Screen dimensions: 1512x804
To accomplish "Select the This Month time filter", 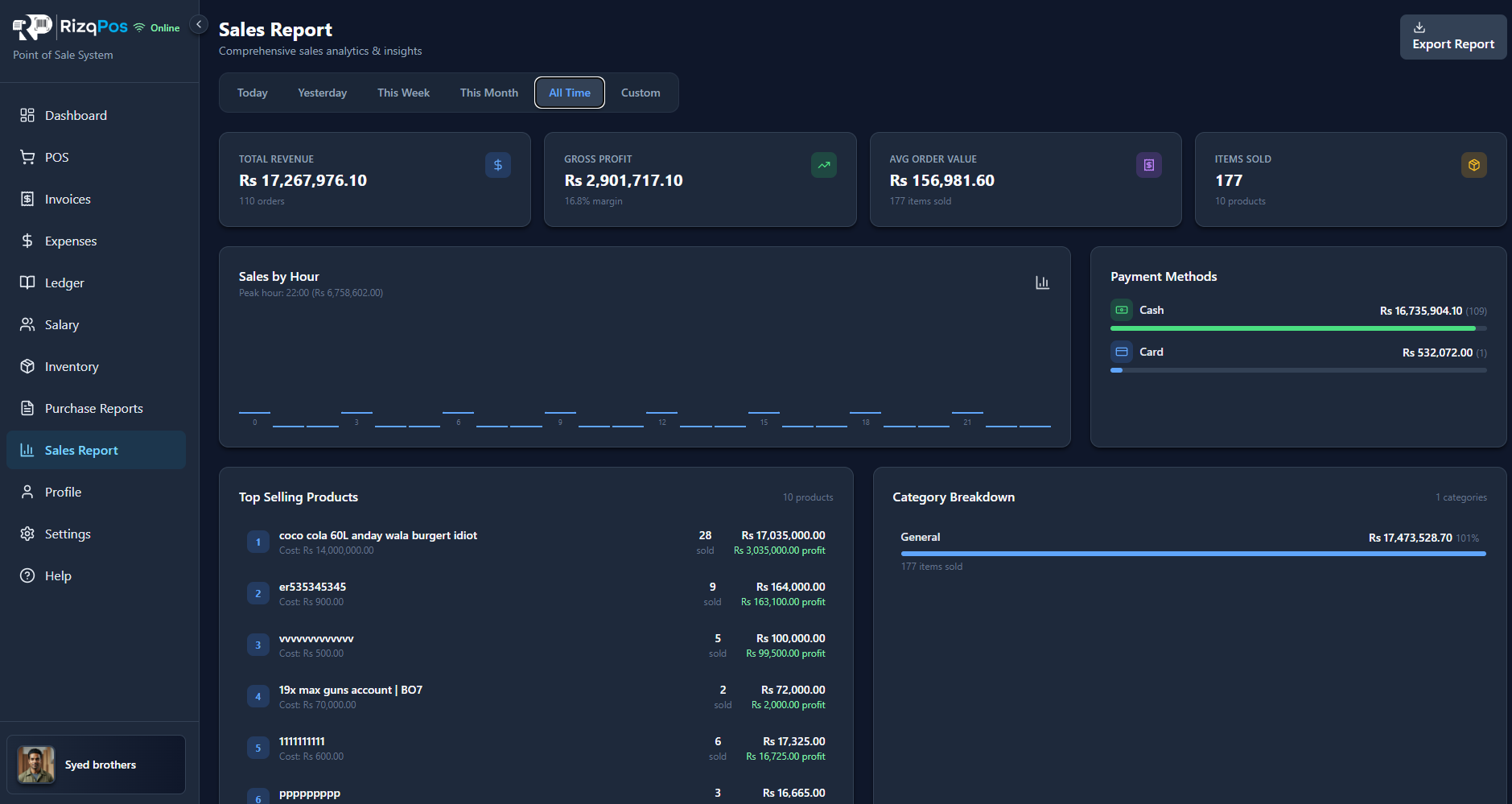I will [488, 93].
